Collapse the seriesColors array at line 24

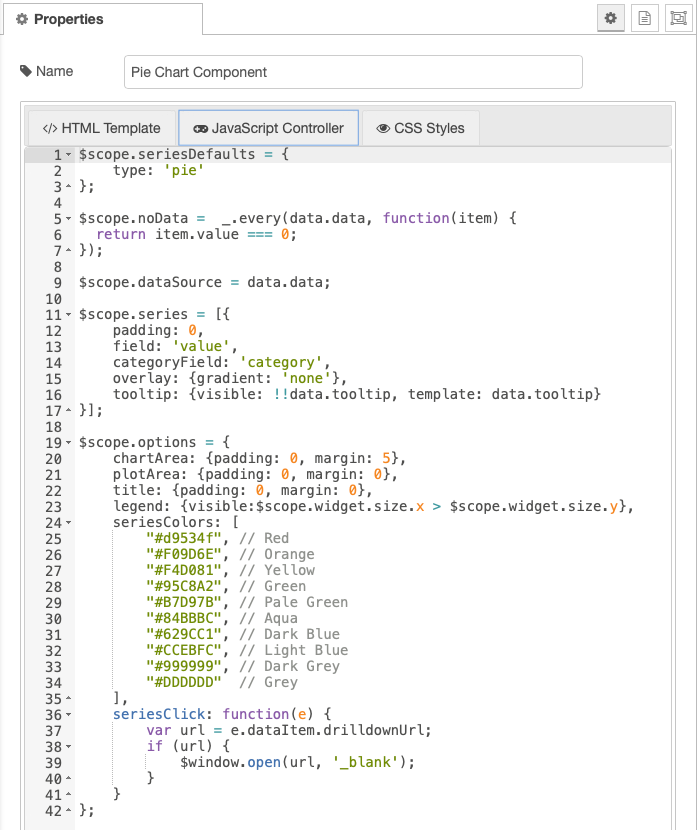pyautogui.click(x=68, y=523)
